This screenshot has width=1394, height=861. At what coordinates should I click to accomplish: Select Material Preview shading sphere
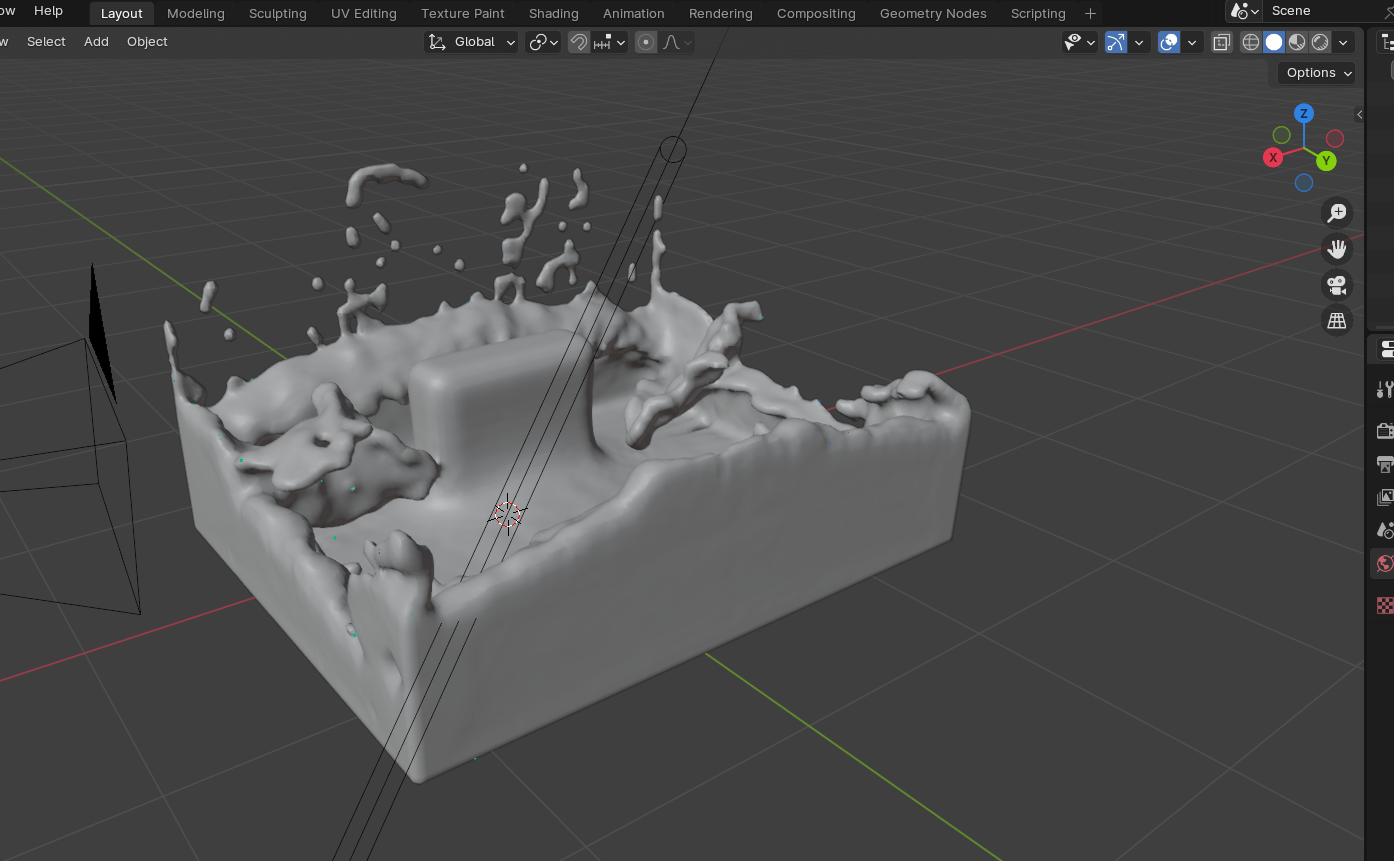coord(1296,42)
